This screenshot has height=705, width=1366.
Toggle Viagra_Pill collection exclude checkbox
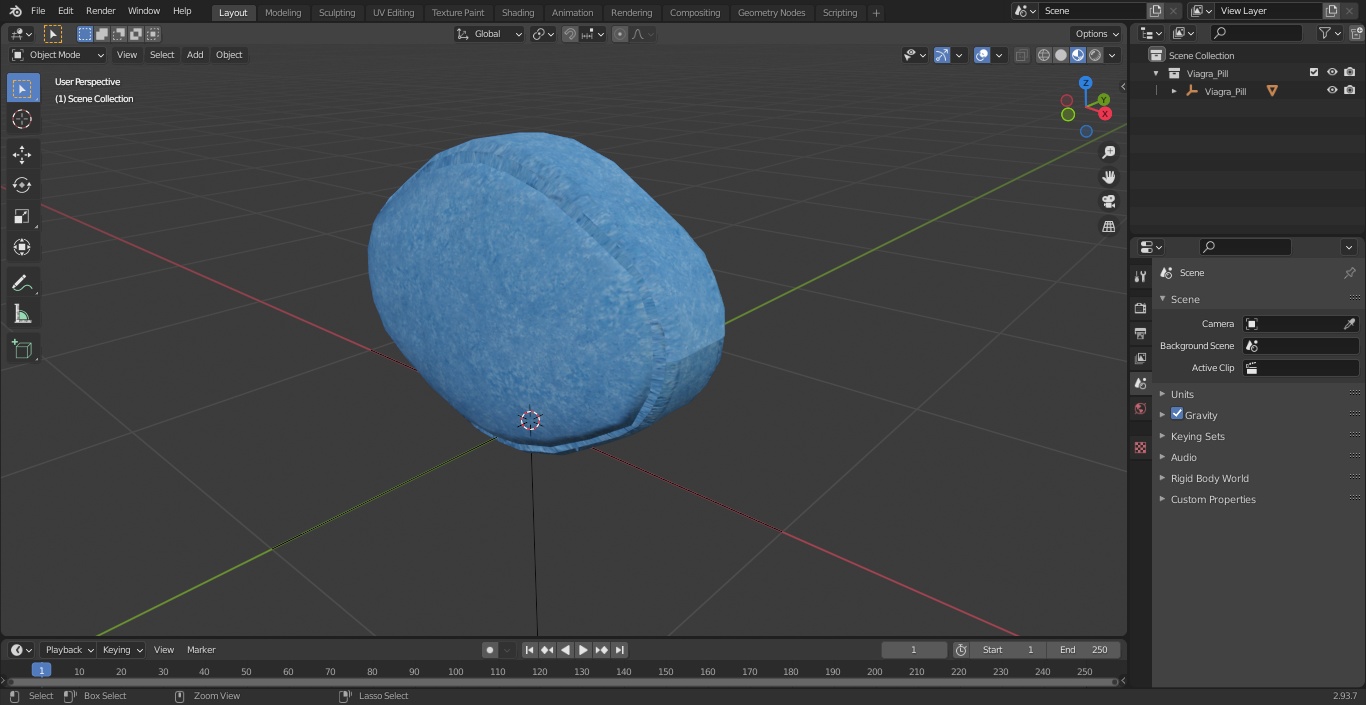point(1314,73)
